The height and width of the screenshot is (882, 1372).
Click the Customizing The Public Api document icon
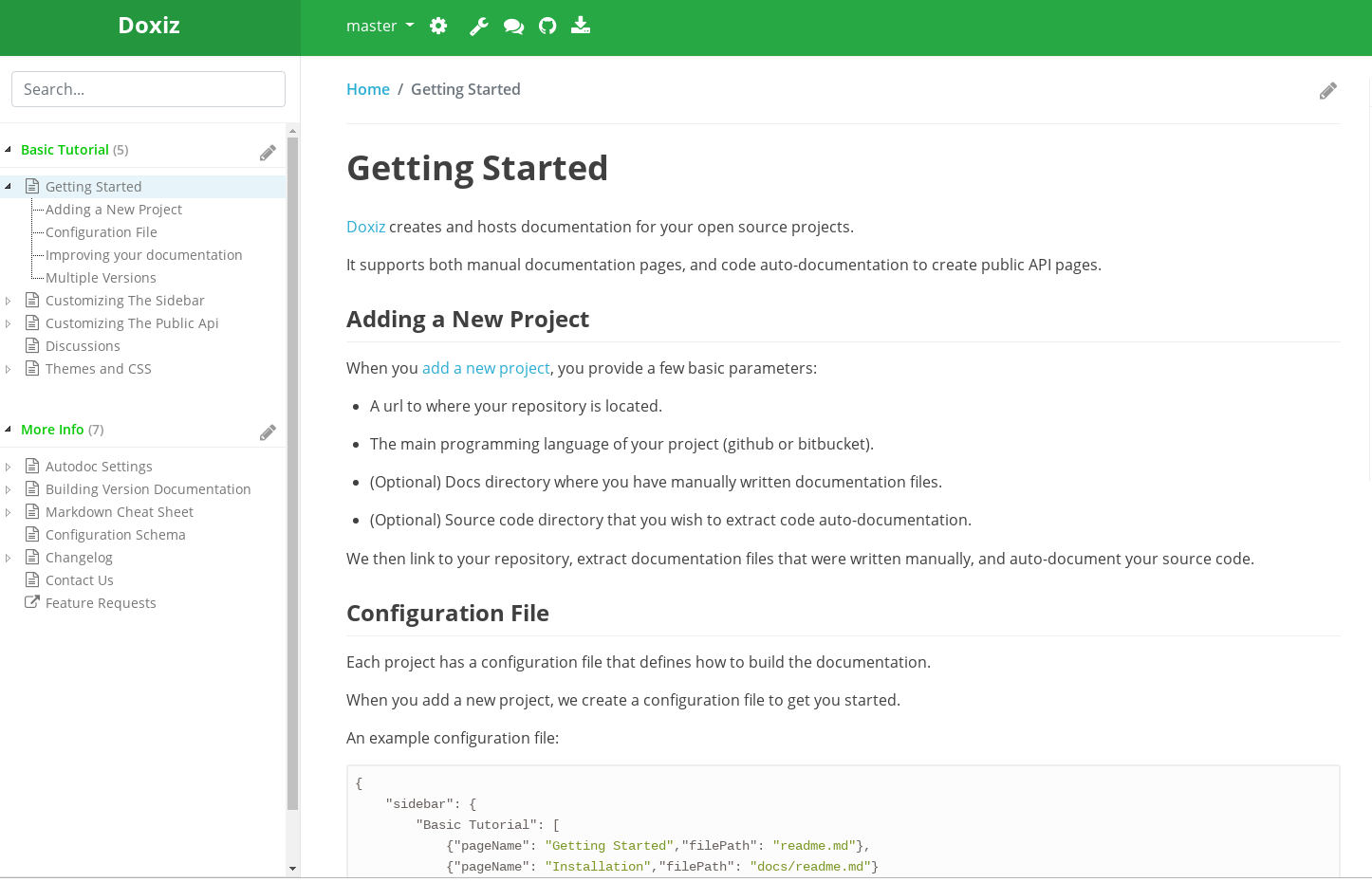tap(32, 322)
